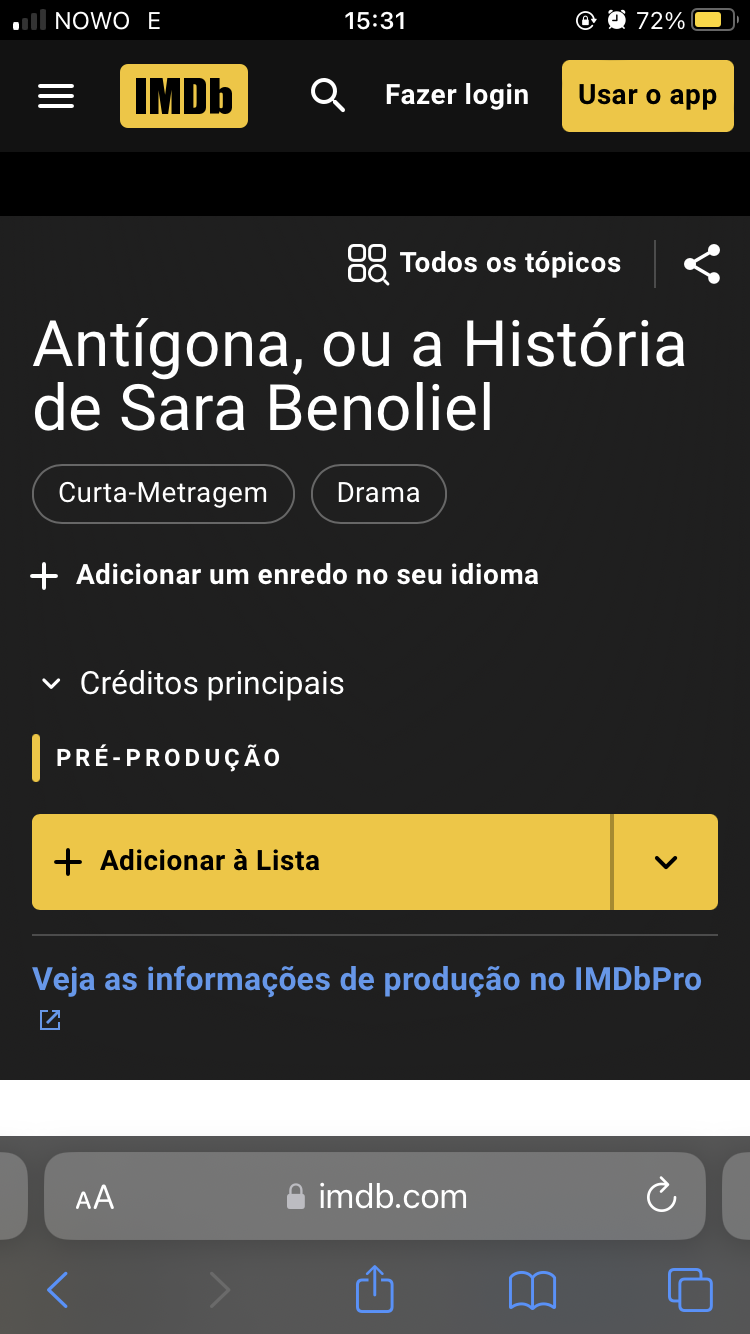750x1334 pixels.
Task: Add the title with Adicionar à Lista
Action: [321, 862]
